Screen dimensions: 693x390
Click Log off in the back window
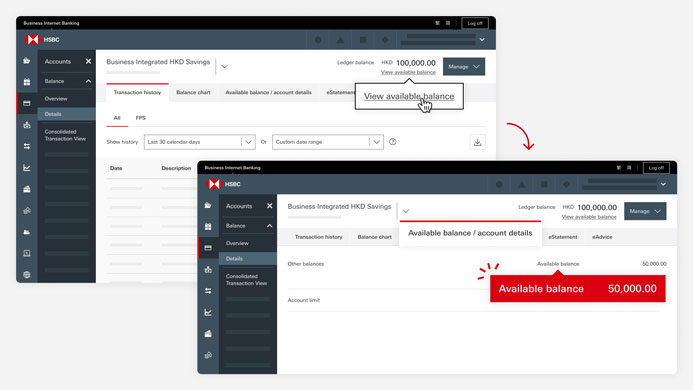tap(475, 23)
